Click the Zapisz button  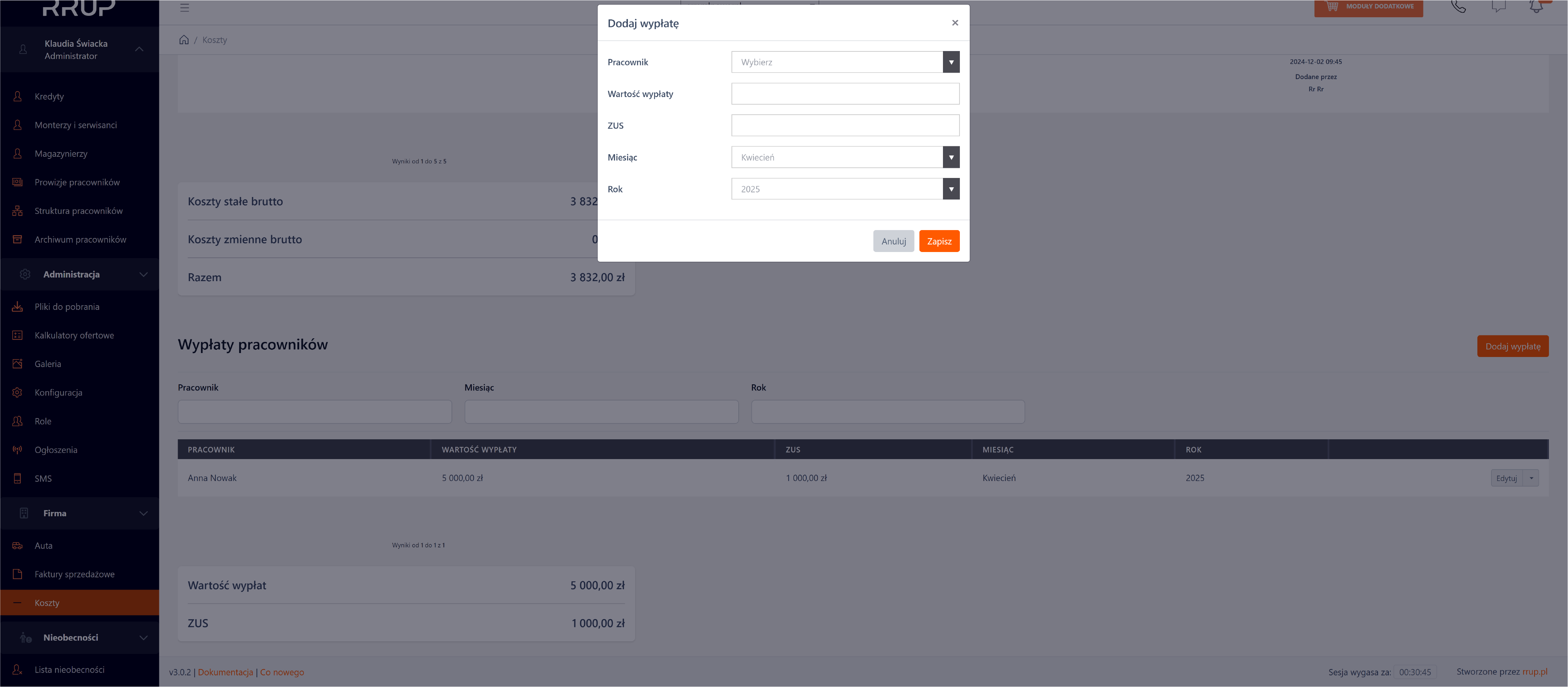[x=939, y=242]
